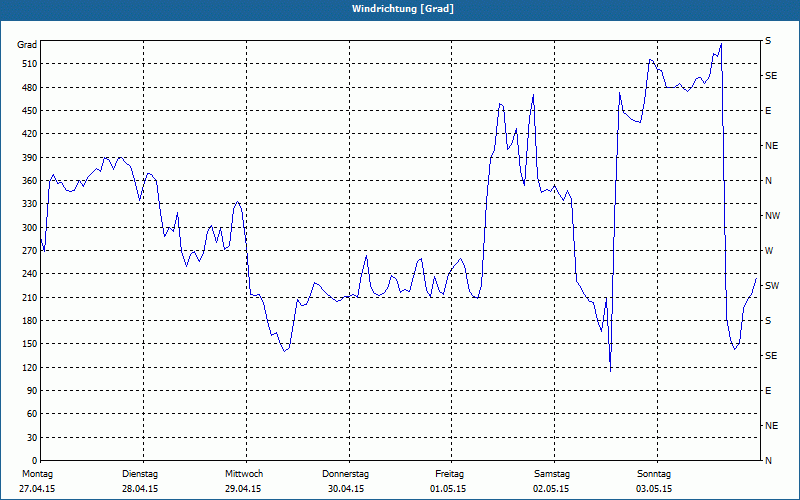Viewport: 800px width, 500px height.
Task: Click the 120 degree axis value
Action: 30,367
